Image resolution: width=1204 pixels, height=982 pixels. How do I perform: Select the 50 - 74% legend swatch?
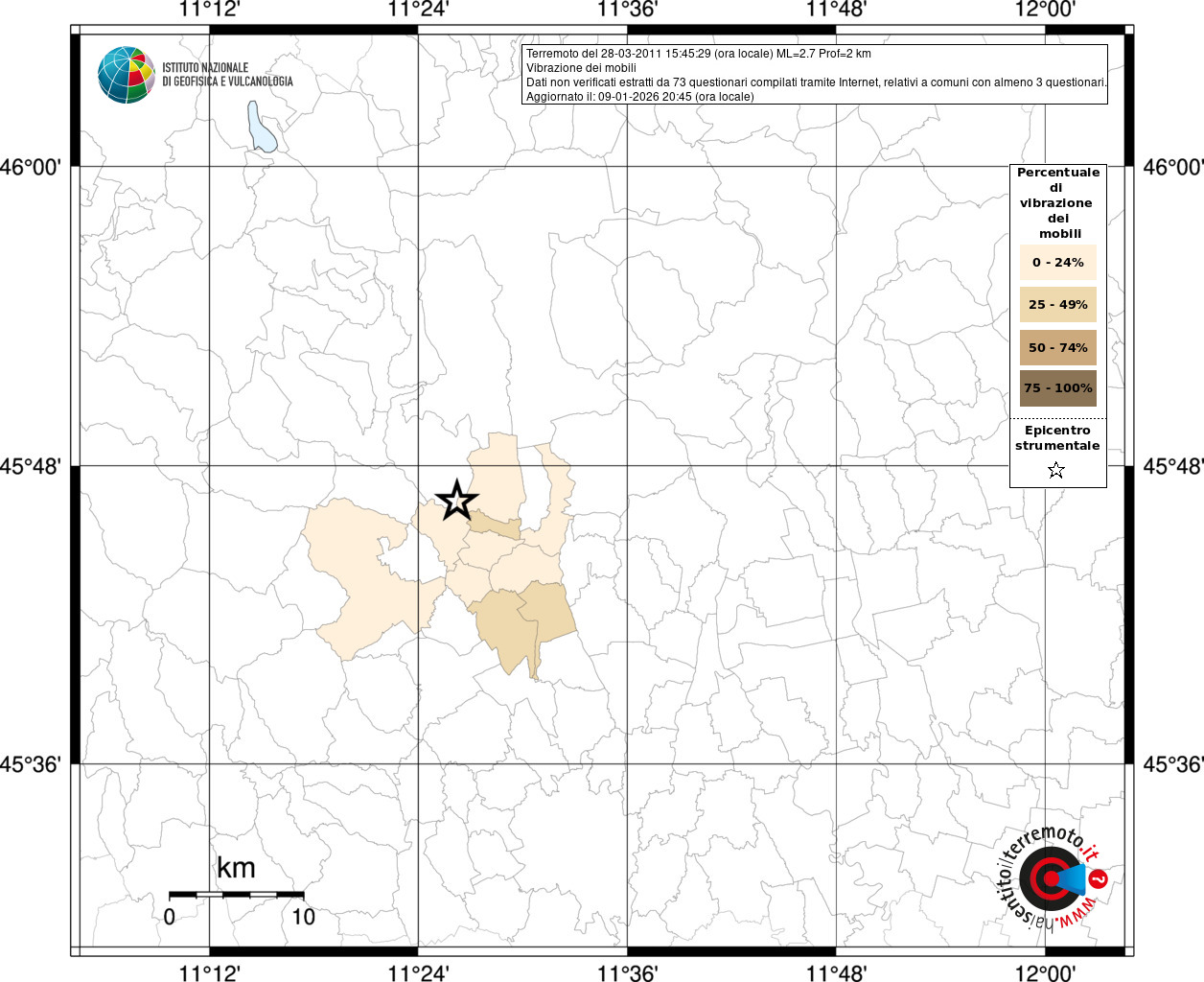(x=1058, y=347)
